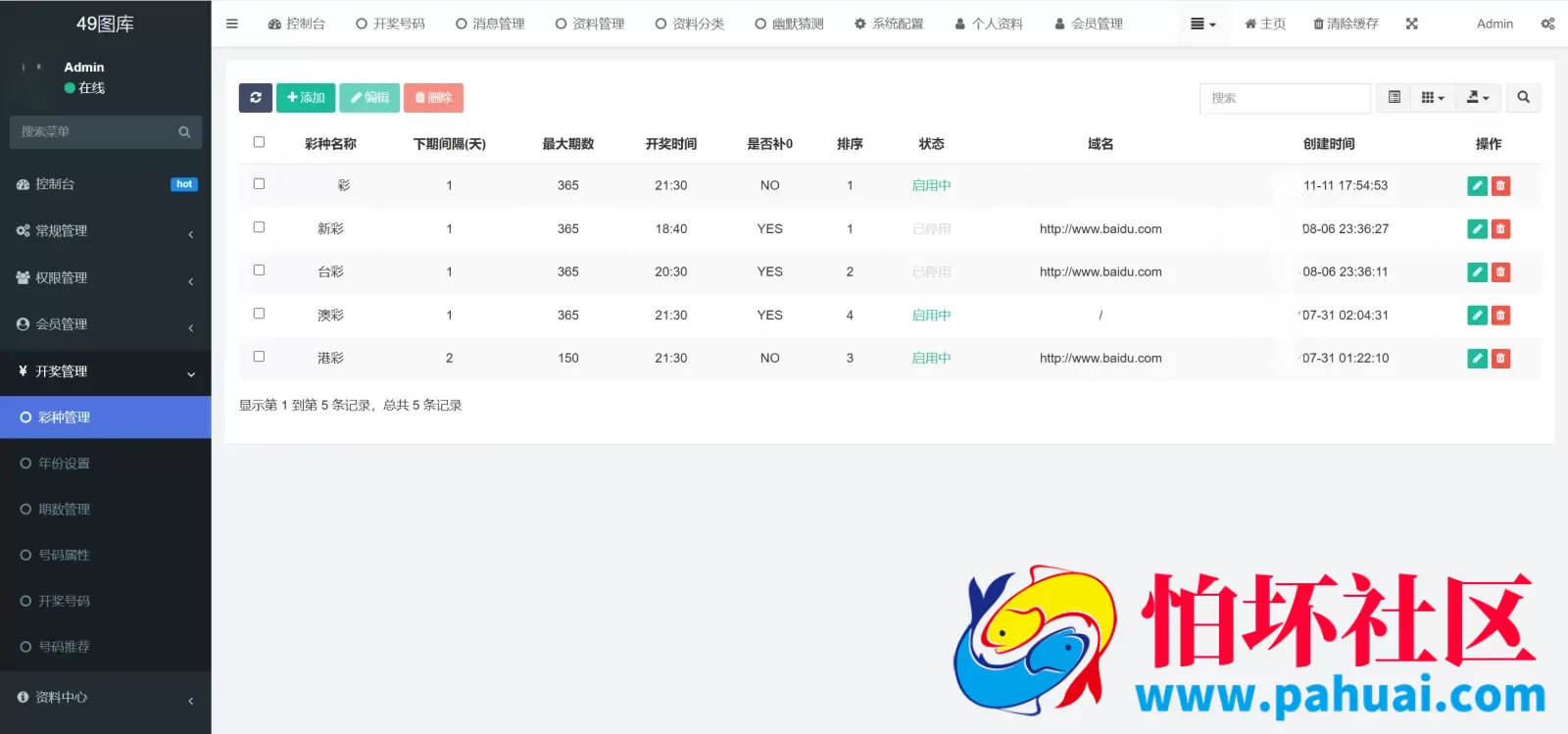Toggle 启用中 status of 澳彩 row

(931, 316)
